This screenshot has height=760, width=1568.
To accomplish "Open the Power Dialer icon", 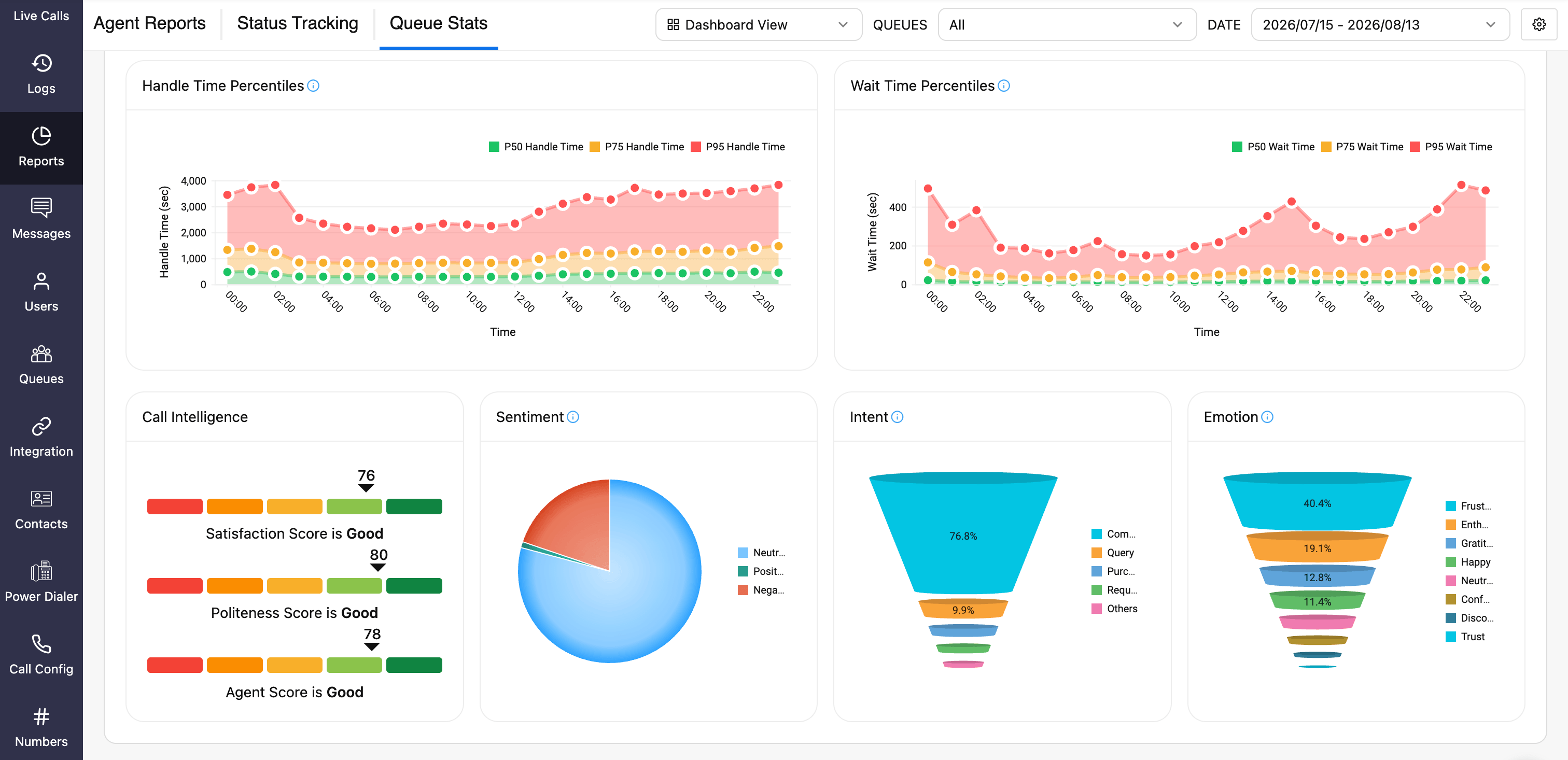I will pos(41,571).
